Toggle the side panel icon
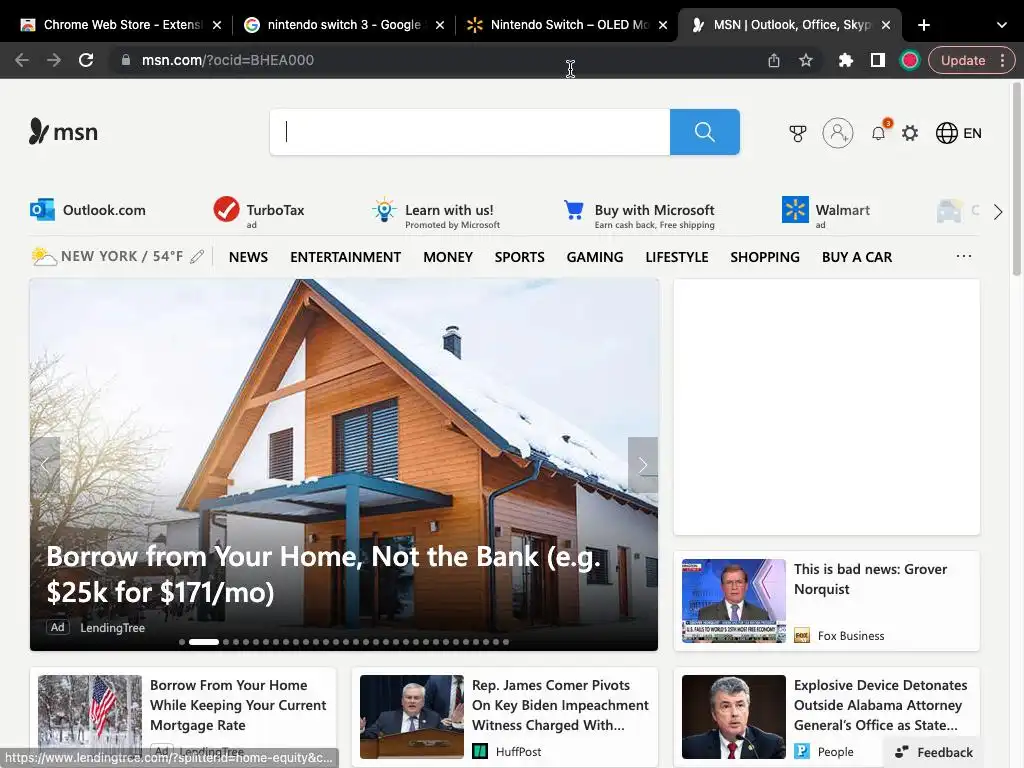The image size is (1024, 768). pos(878,60)
